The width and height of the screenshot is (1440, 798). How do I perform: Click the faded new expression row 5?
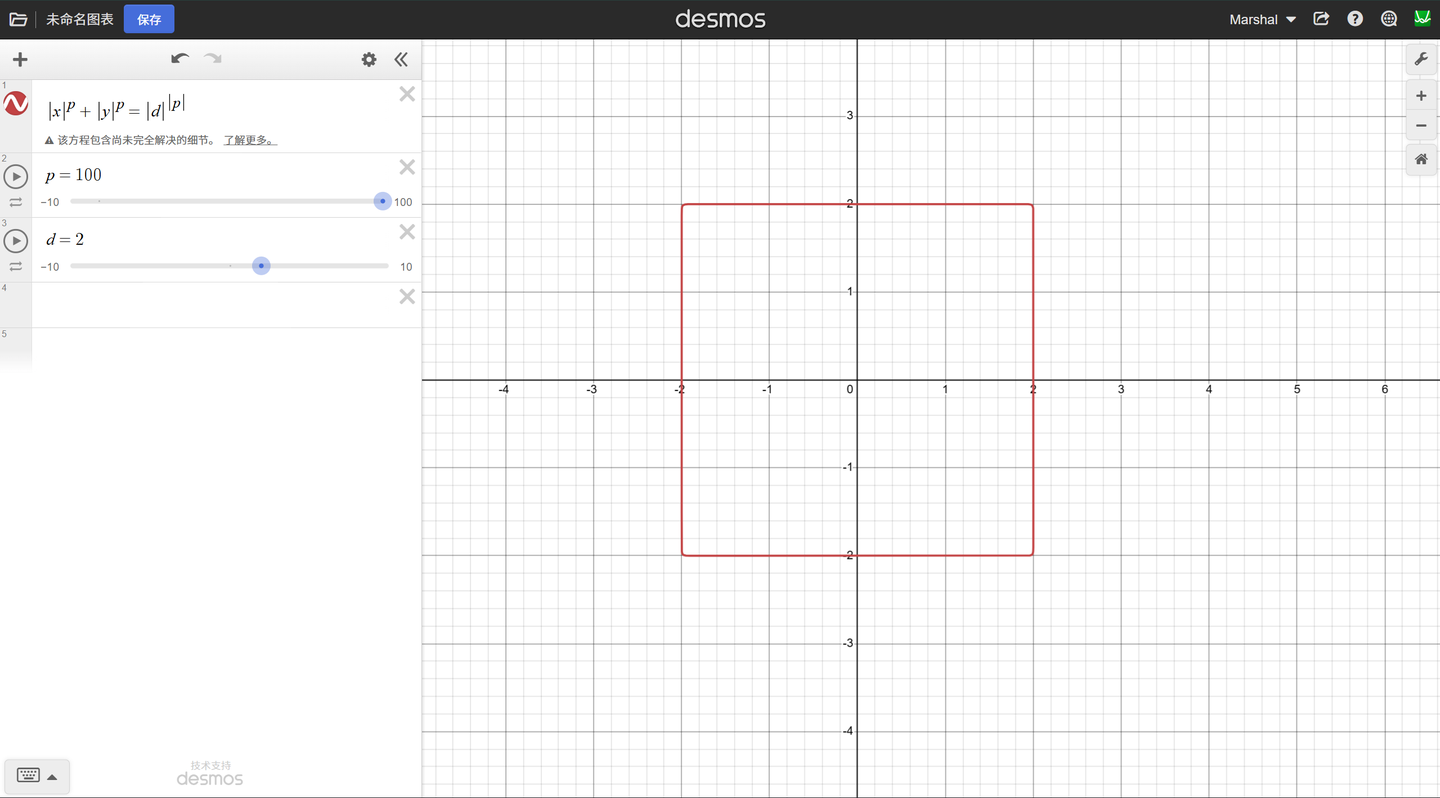click(x=210, y=349)
